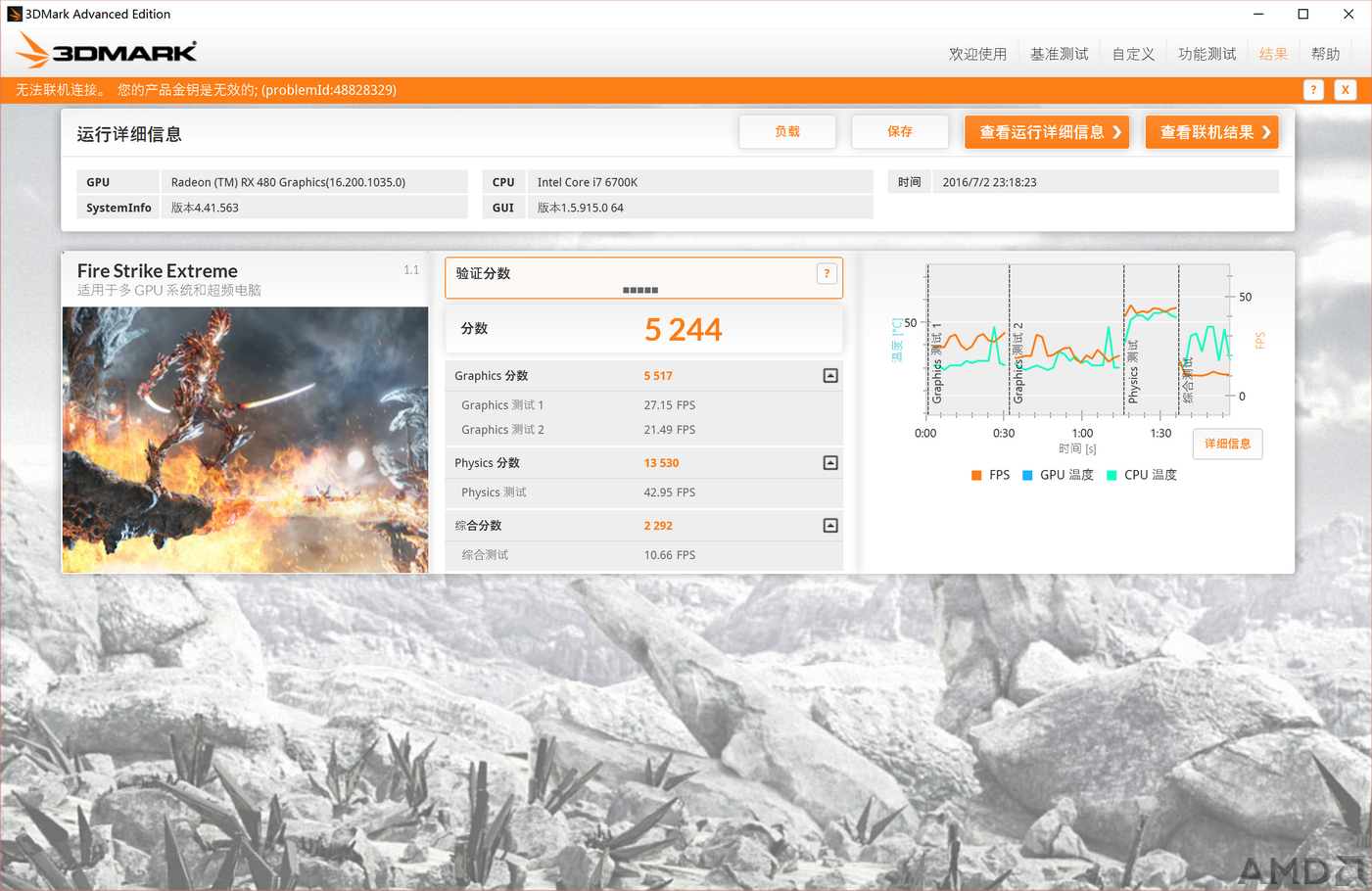The height and width of the screenshot is (891, 1372).
Task: Collapse the 综合分数 section
Action: click(830, 526)
